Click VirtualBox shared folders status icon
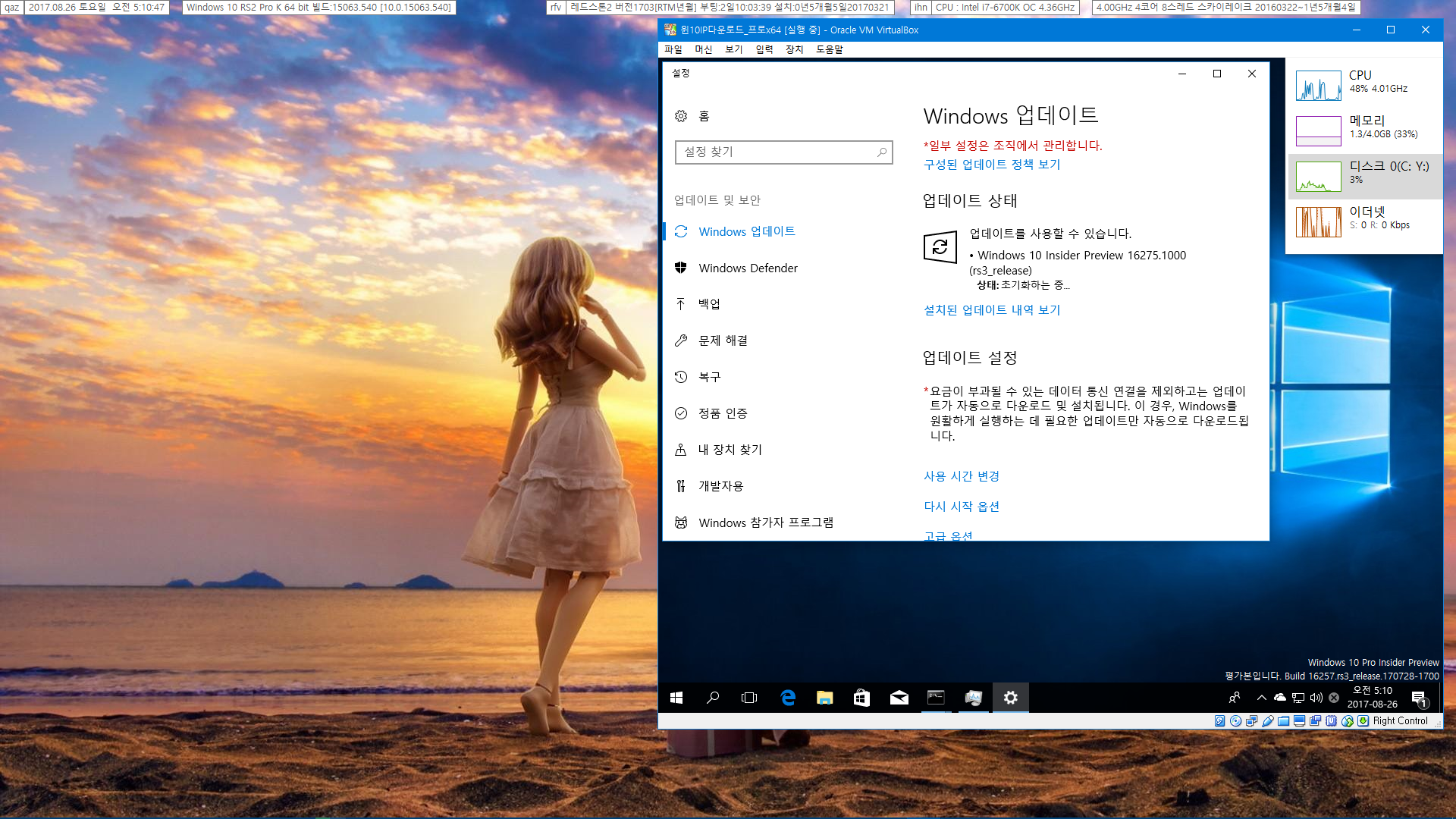Viewport: 1456px width, 819px height. pyautogui.click(x=1283, y=720)
